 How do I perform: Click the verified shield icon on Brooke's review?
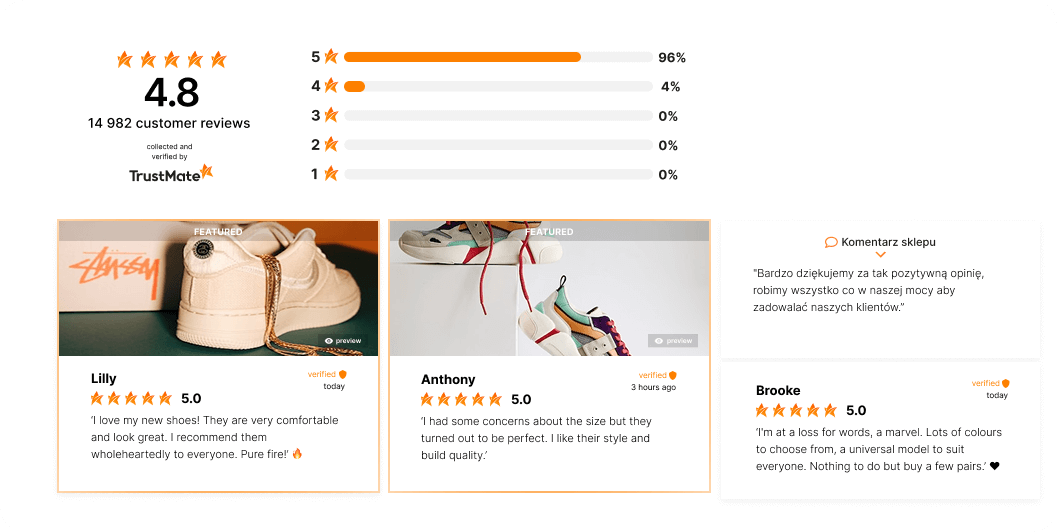point(1006,384)
